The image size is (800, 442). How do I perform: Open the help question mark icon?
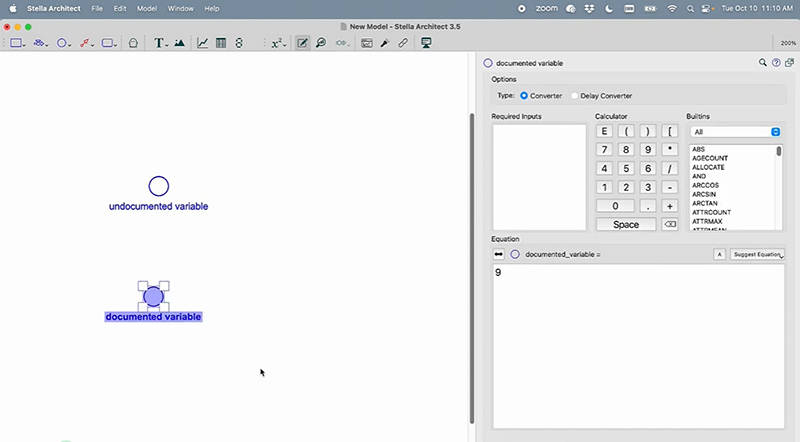pos(776,63)
